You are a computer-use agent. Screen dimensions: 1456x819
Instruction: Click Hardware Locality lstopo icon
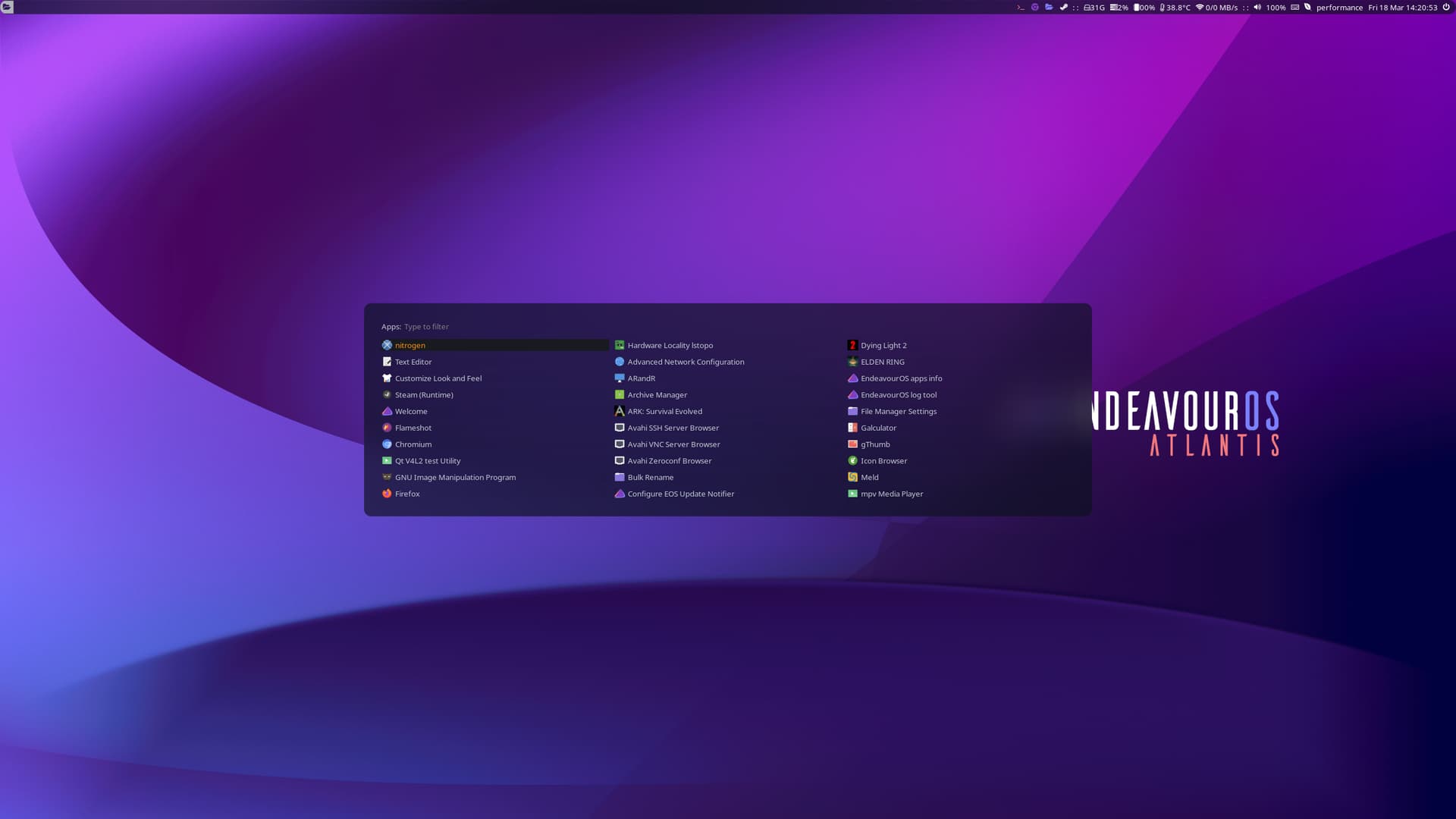pyautogui.click(x=620, y=345)
